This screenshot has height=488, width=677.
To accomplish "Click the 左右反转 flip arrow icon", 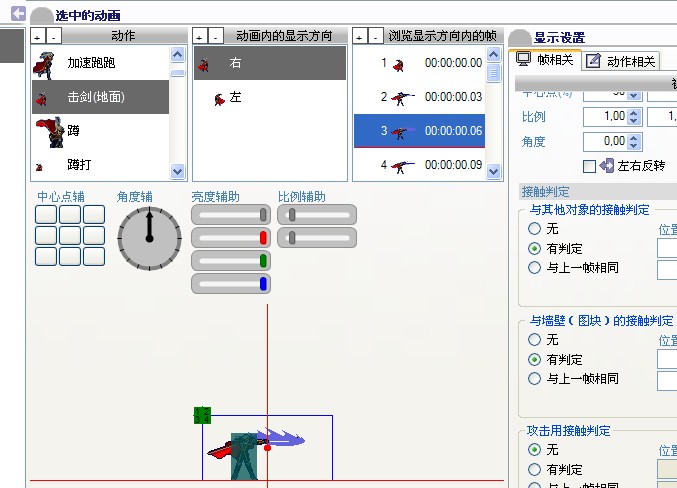I will tap(607, 165).
